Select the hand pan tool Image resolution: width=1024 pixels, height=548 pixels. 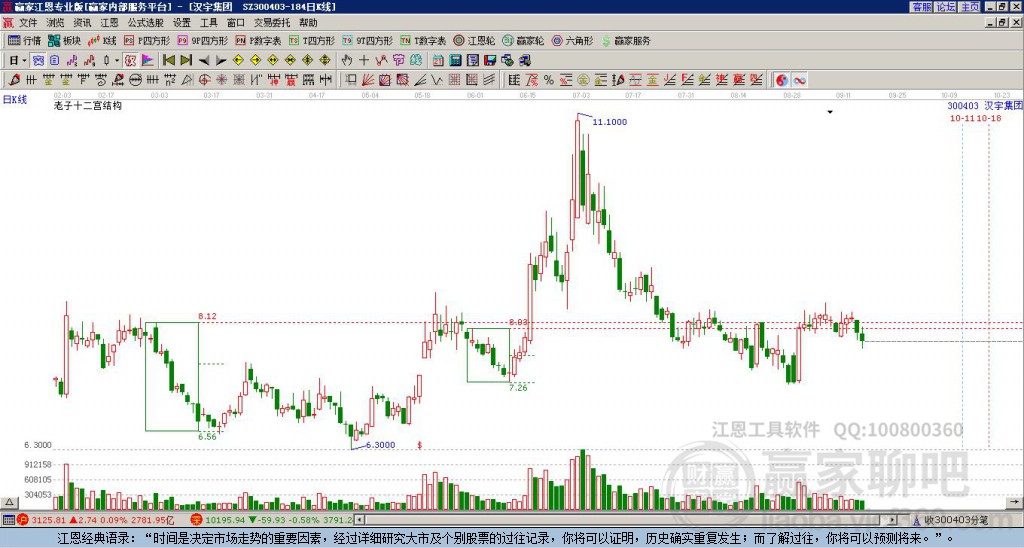click(x=347, y=60)
